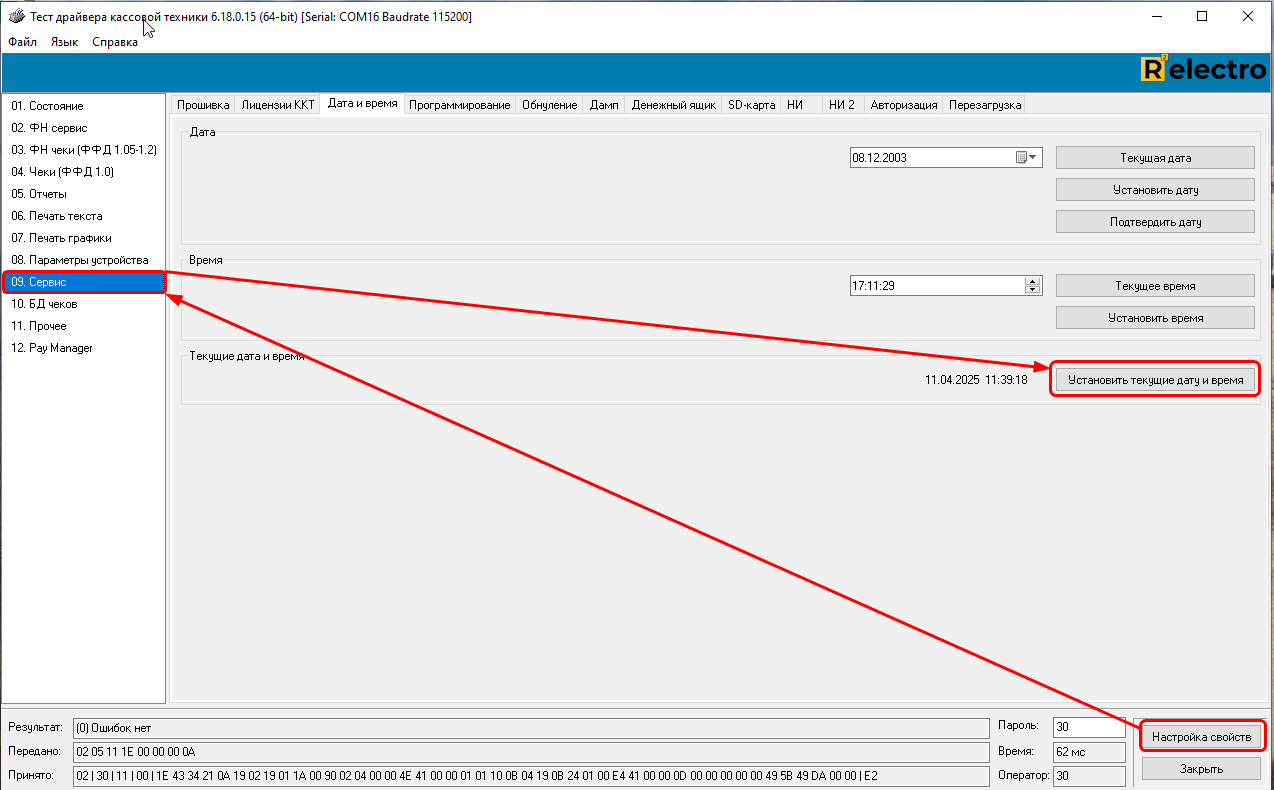Open the Язык menu

pyautogui.click(x=64, y=42)
